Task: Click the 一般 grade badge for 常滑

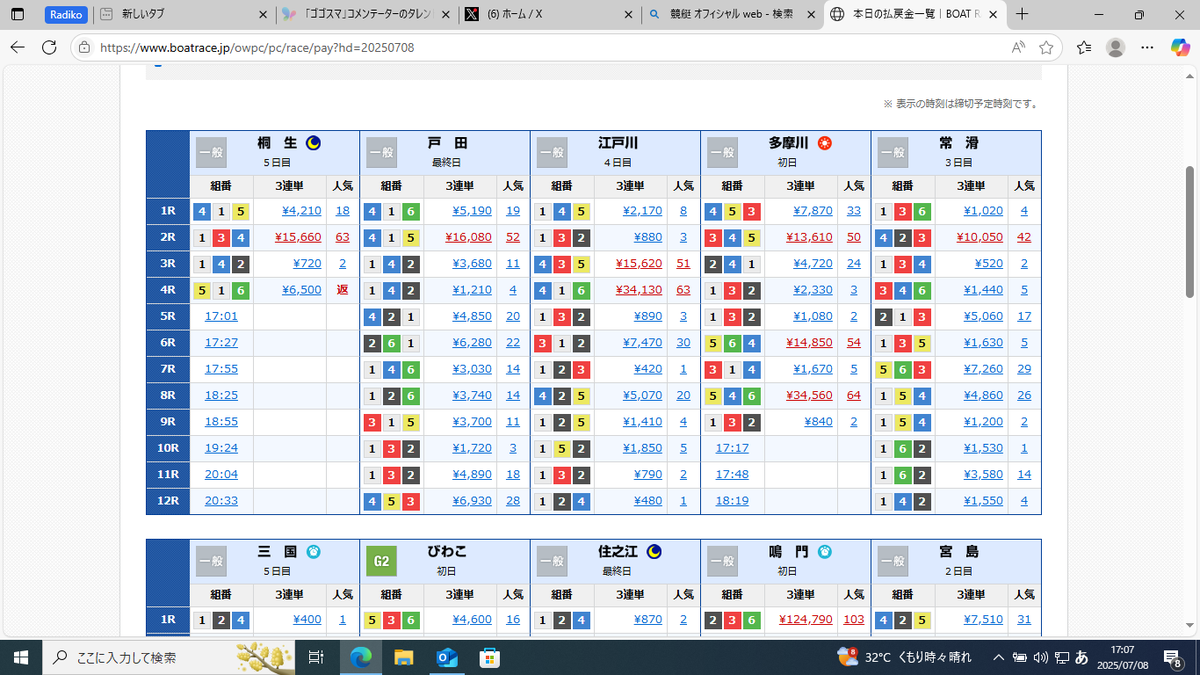Action: [893, 153]
